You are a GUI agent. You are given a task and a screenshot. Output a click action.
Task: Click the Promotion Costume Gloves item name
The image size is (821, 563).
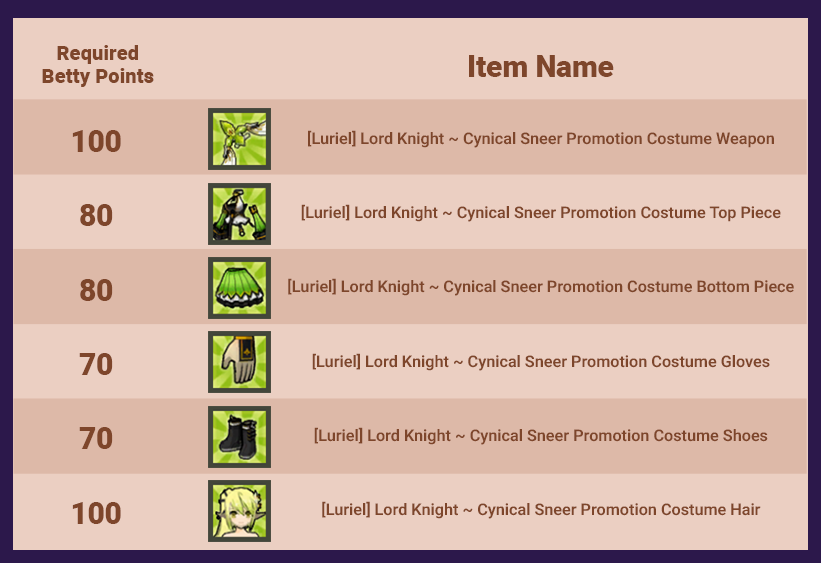pos(540,361)
